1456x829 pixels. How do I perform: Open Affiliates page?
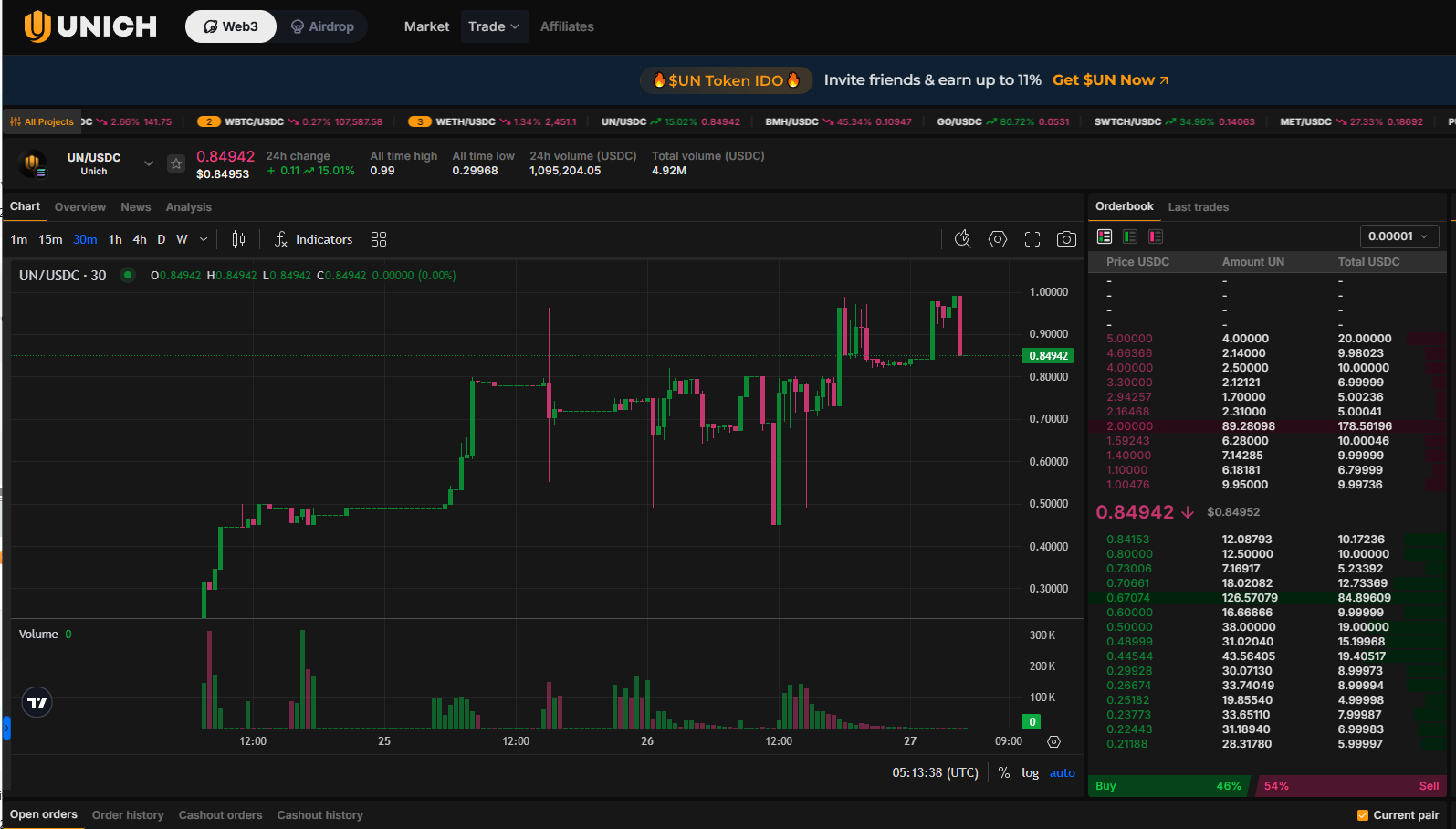[x=567, y=26]
